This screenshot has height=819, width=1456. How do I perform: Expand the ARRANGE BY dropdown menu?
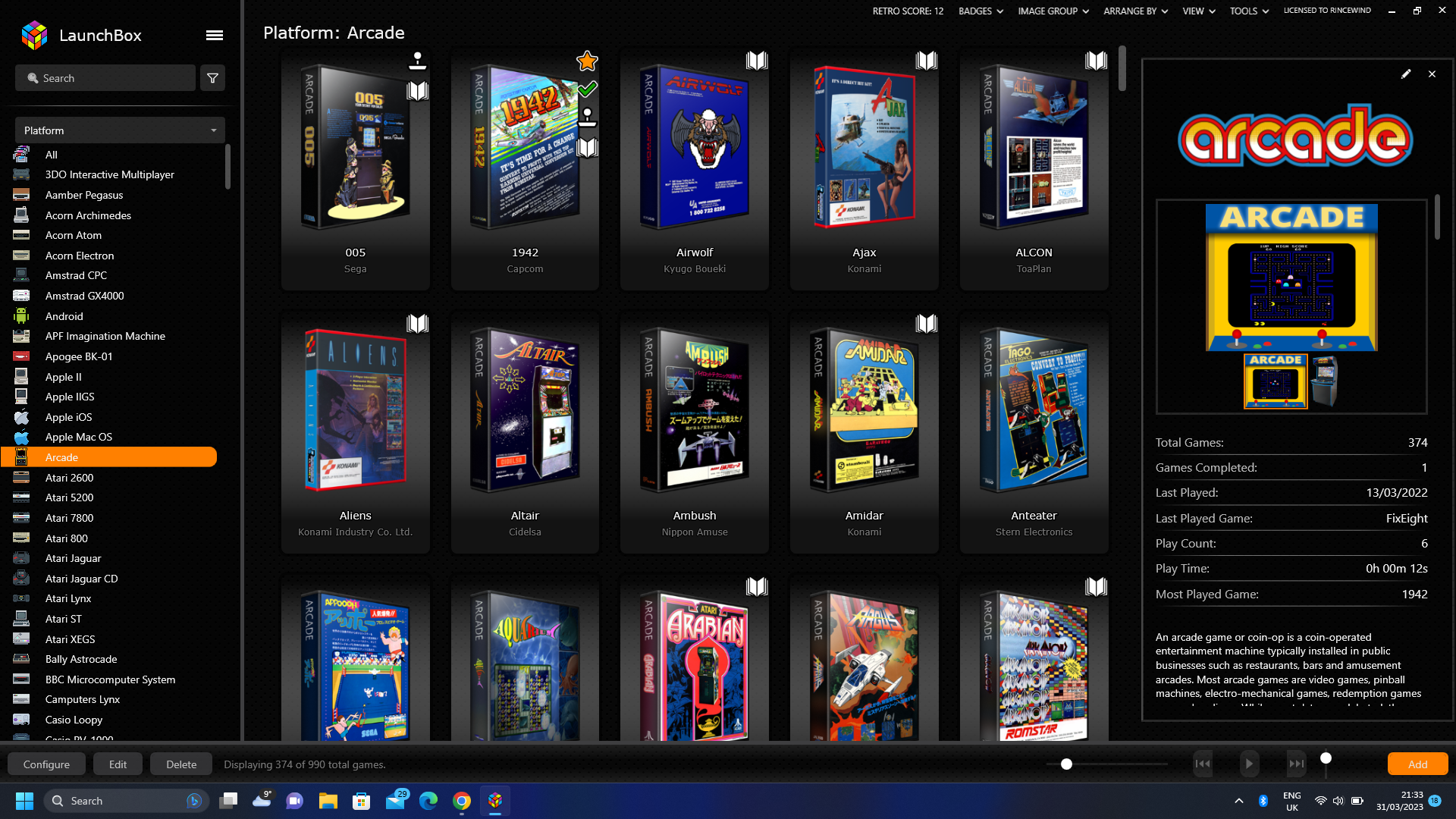coord(1135,11)
